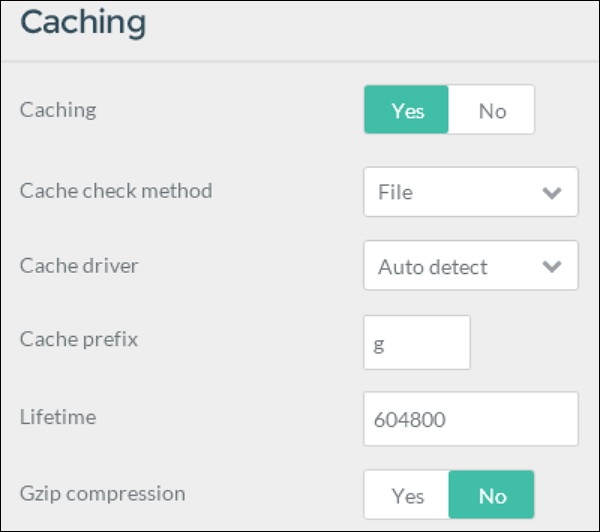Click the Cache prefix label text
This screenshot has width=600, height=532.
pyautogui.click(x=79, y=339)
